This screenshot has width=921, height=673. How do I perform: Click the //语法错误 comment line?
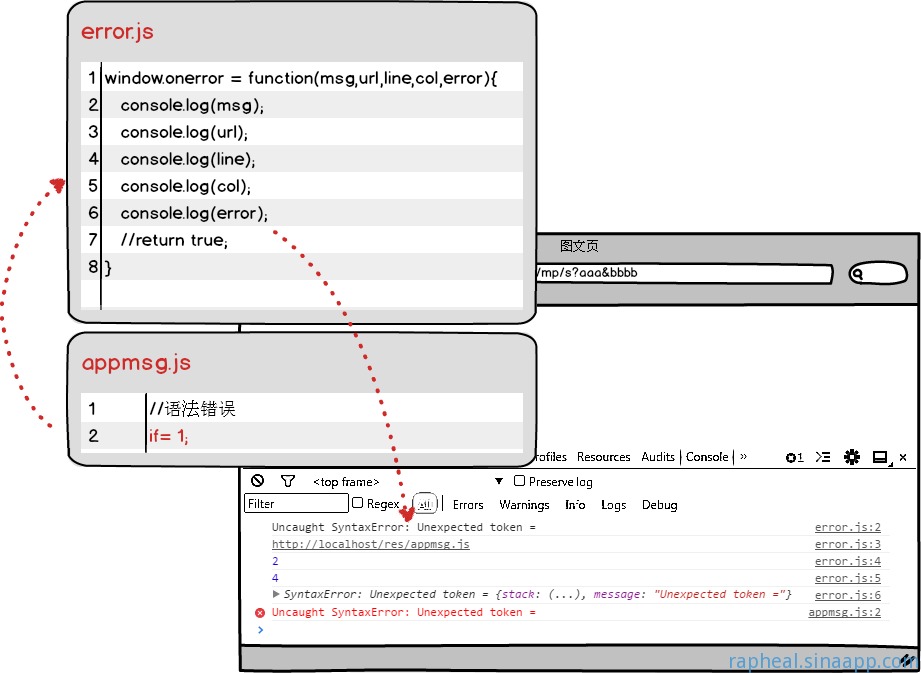tap(193, 409)
